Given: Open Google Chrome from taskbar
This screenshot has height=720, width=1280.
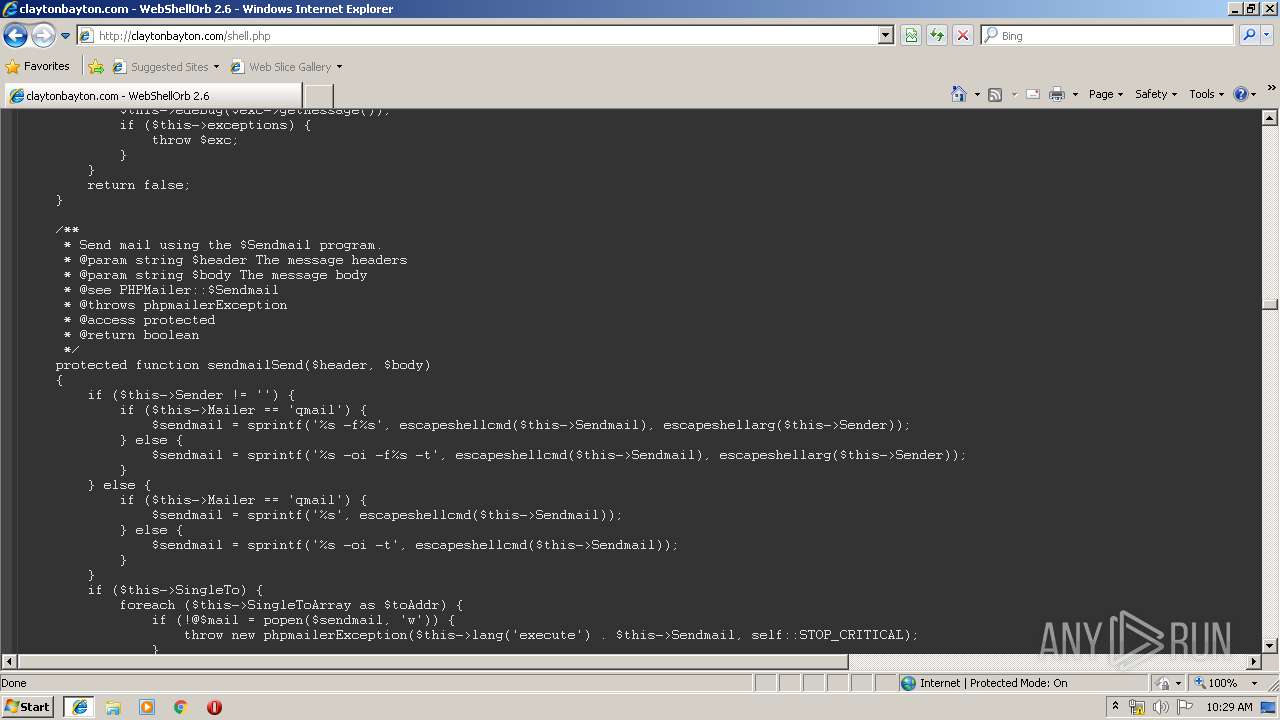Looking at the screenshot, I should [181, 707].
